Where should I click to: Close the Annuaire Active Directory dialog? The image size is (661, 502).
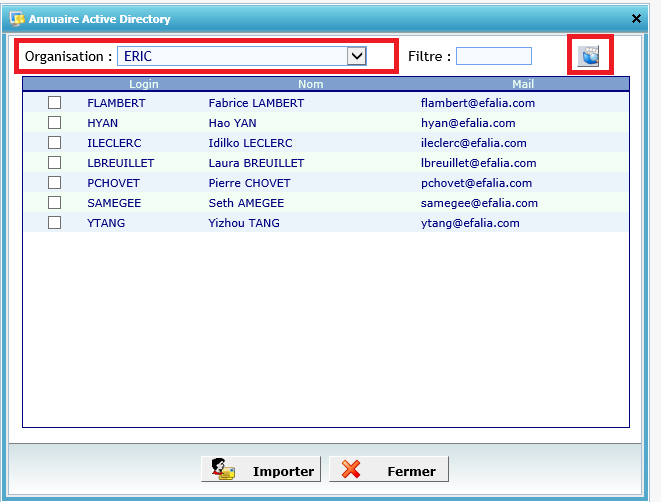pos(636,18)
